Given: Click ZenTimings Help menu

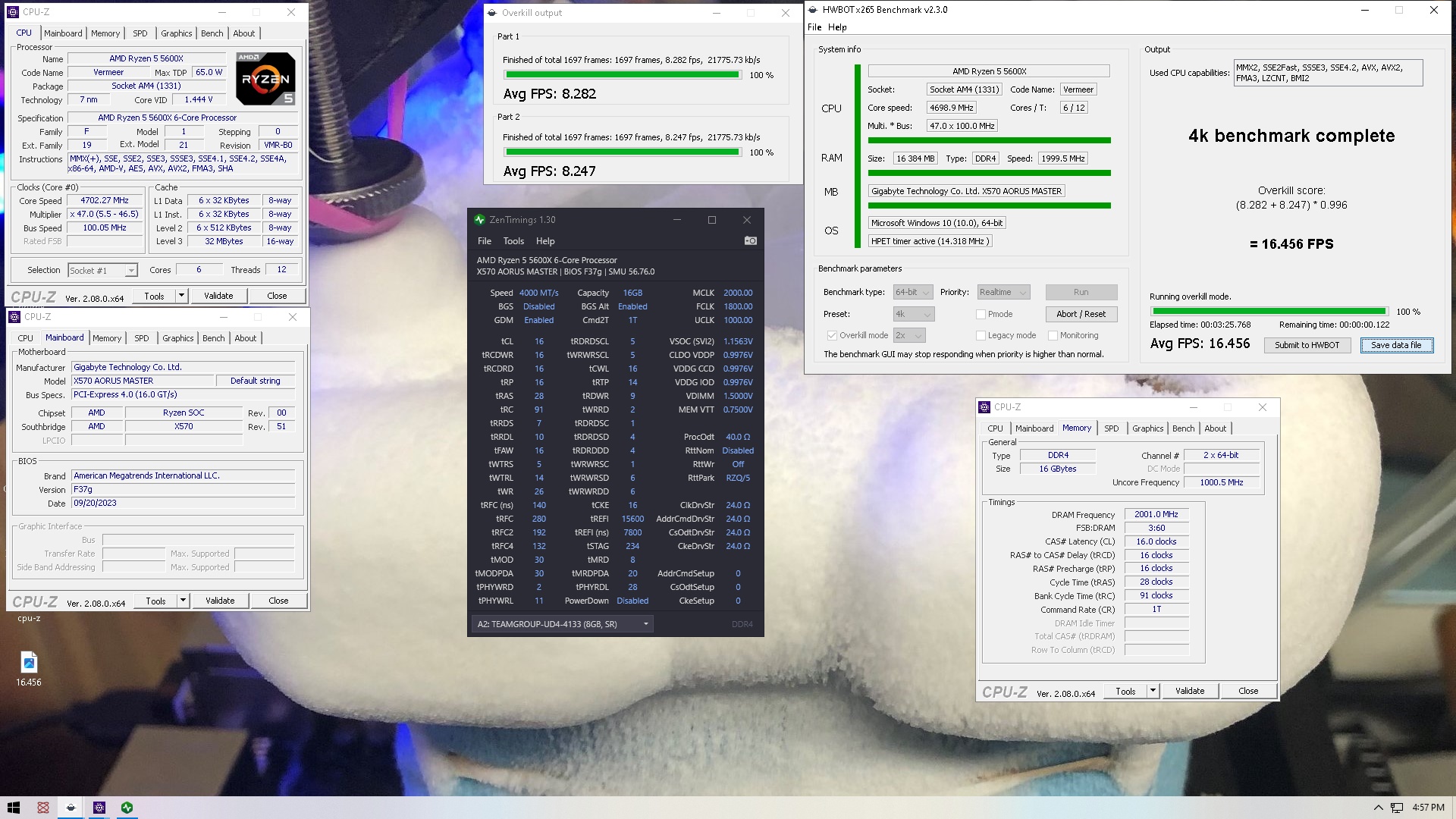Looking at the screenshot, I should point(545,241).
